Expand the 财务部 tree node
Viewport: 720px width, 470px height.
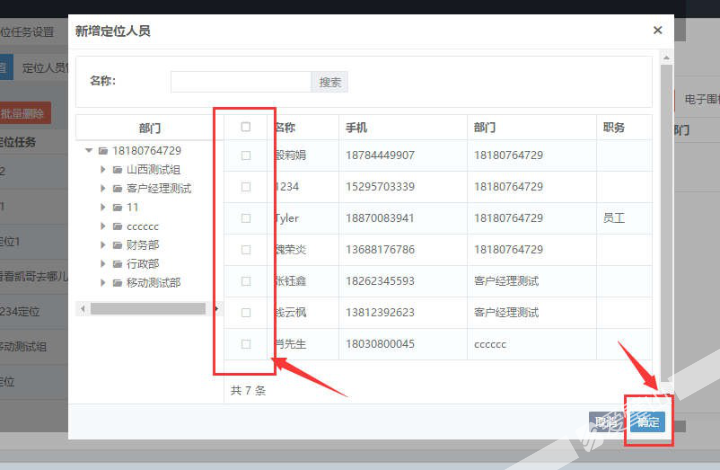[103, 245]
